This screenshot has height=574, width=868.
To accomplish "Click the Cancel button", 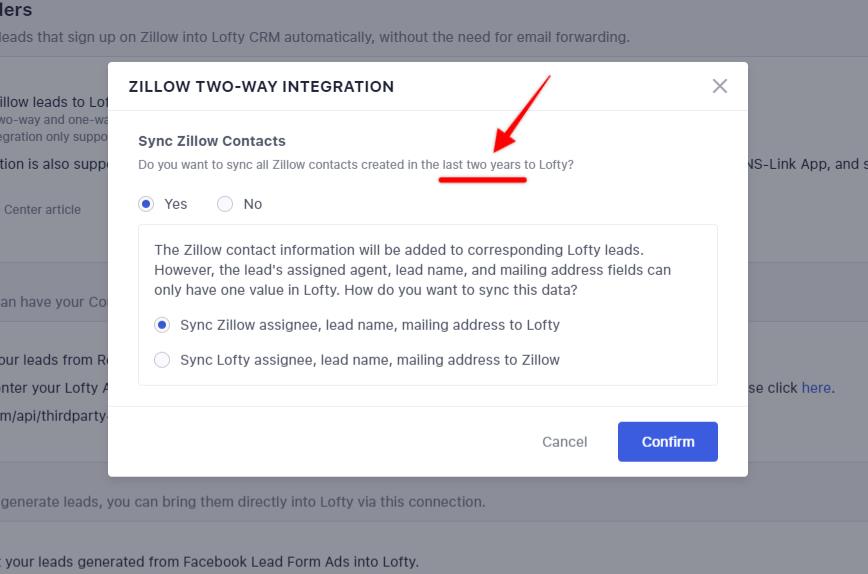I will [564, 441].
